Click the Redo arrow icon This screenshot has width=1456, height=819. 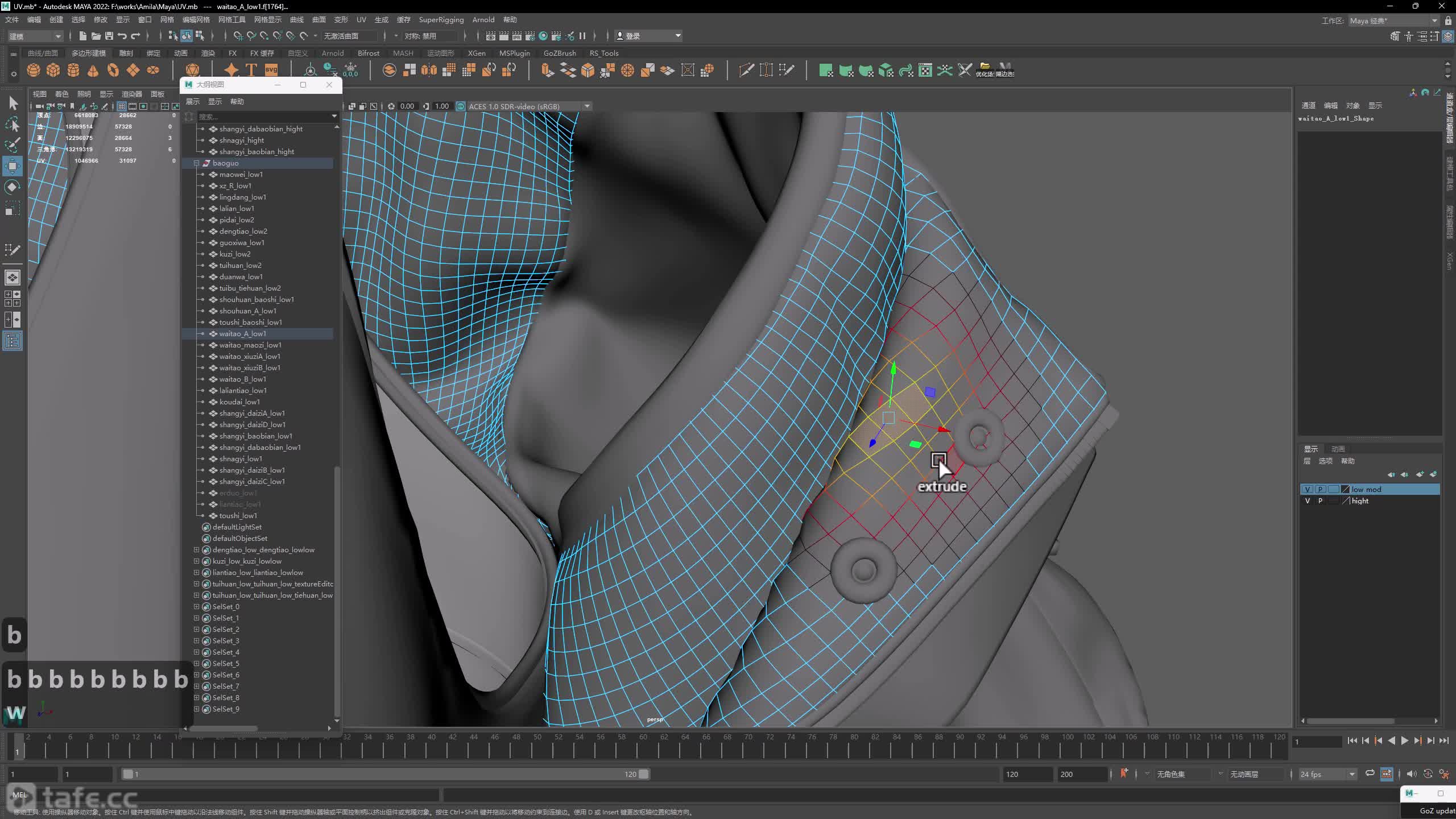pyautogui.click(x=135, y=36)
